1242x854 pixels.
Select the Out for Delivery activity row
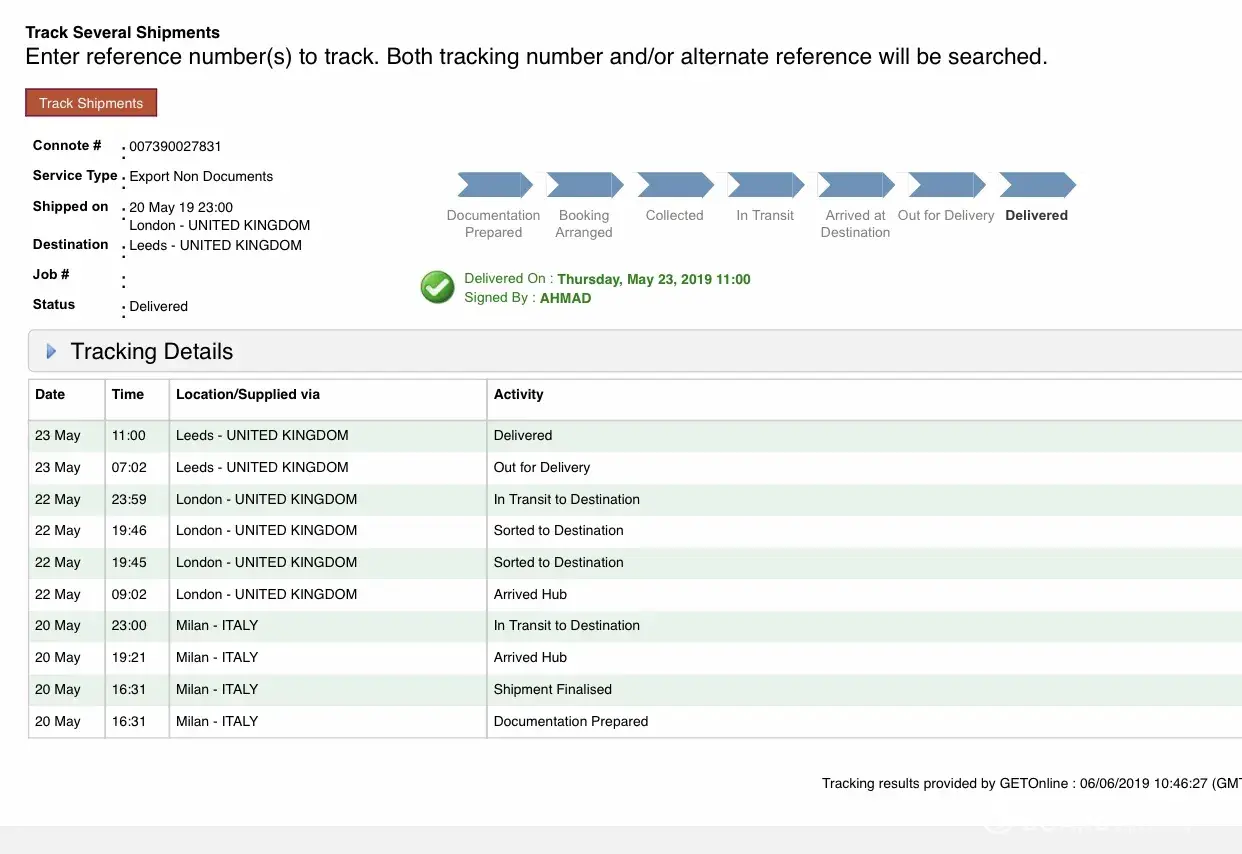coord(636,468)
